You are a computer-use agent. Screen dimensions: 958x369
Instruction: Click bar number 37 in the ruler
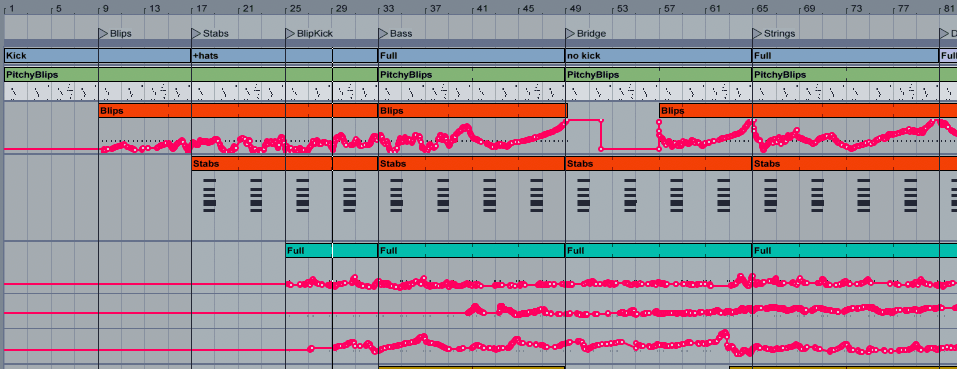point(435,9)
